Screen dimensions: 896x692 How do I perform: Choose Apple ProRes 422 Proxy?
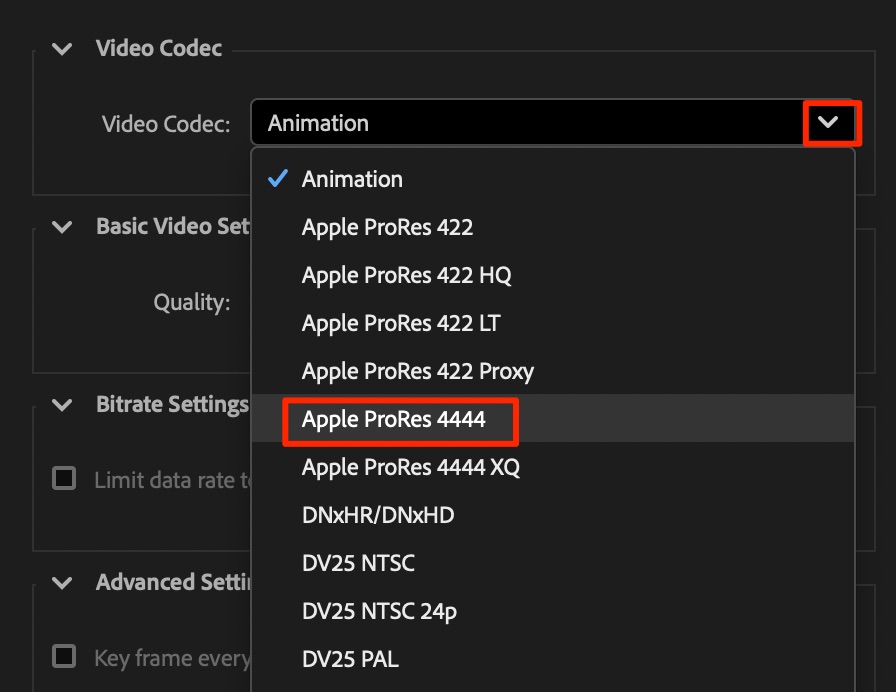pos(418,372)
